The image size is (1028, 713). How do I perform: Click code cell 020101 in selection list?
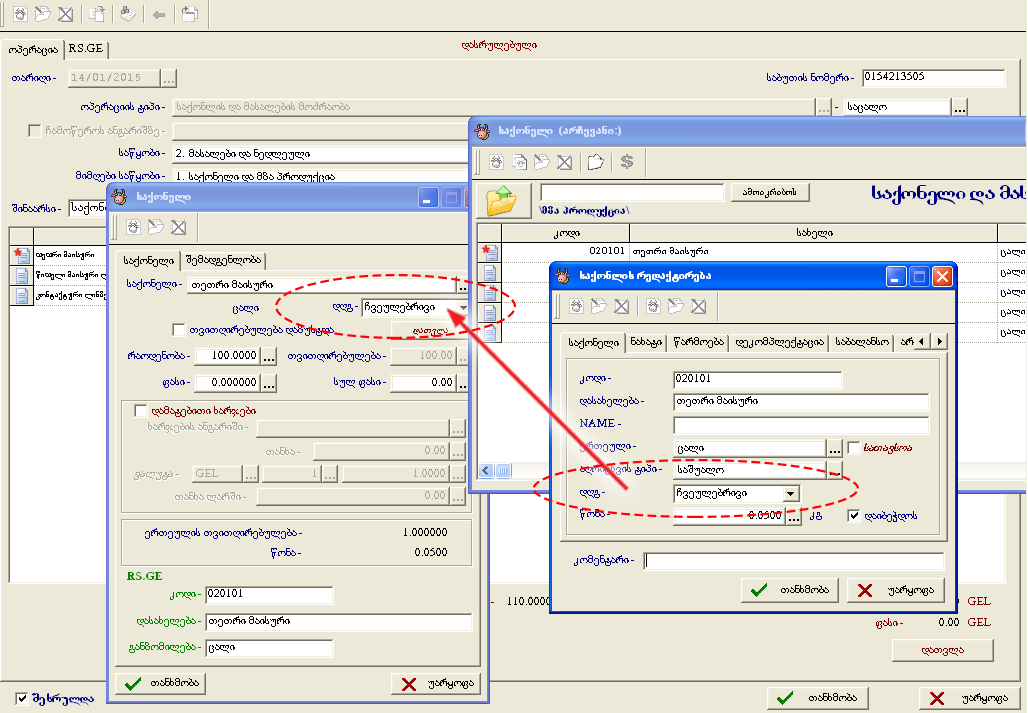(x=566, y=252)
